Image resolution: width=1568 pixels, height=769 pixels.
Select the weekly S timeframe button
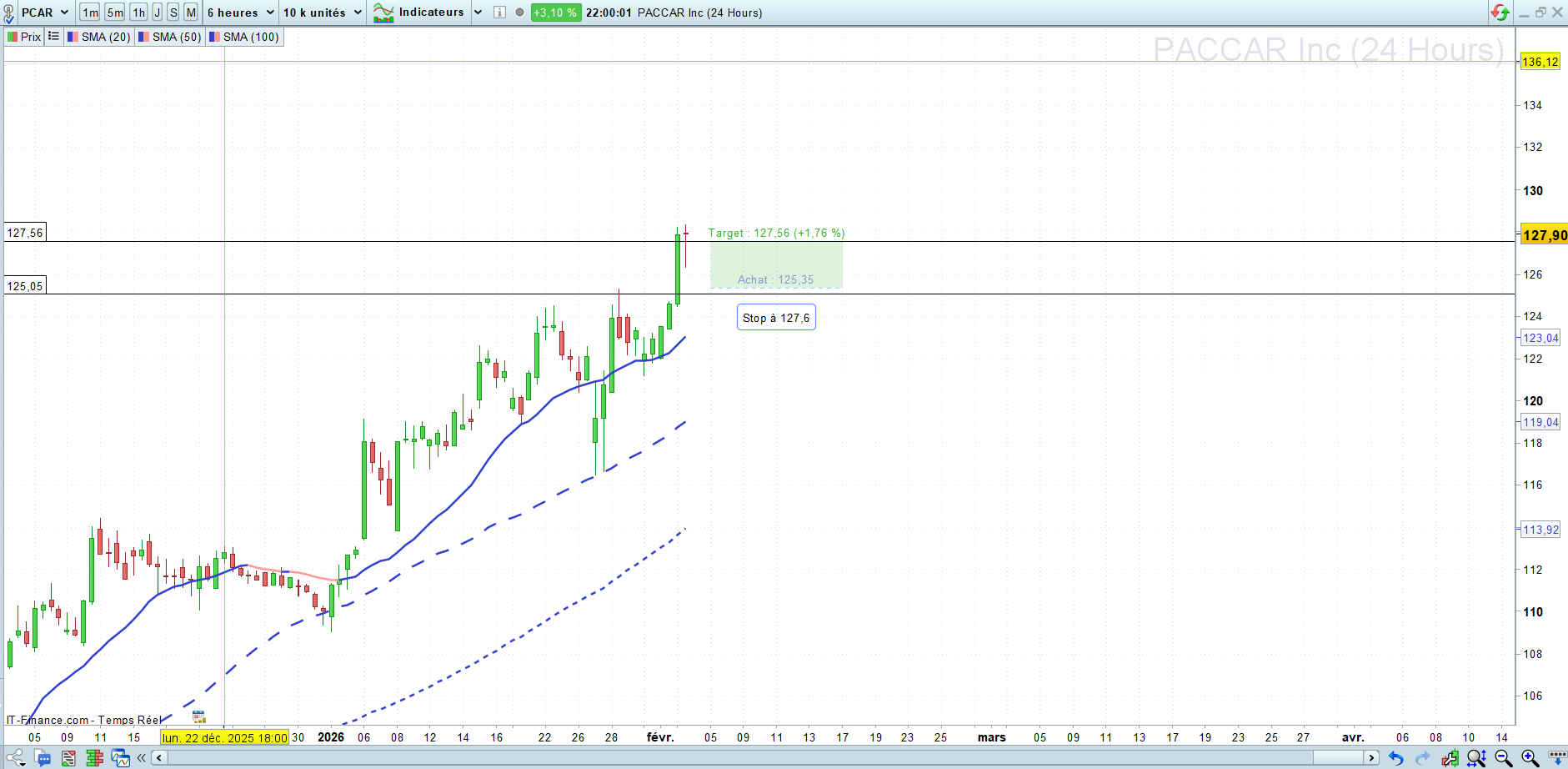click(173, 13)
